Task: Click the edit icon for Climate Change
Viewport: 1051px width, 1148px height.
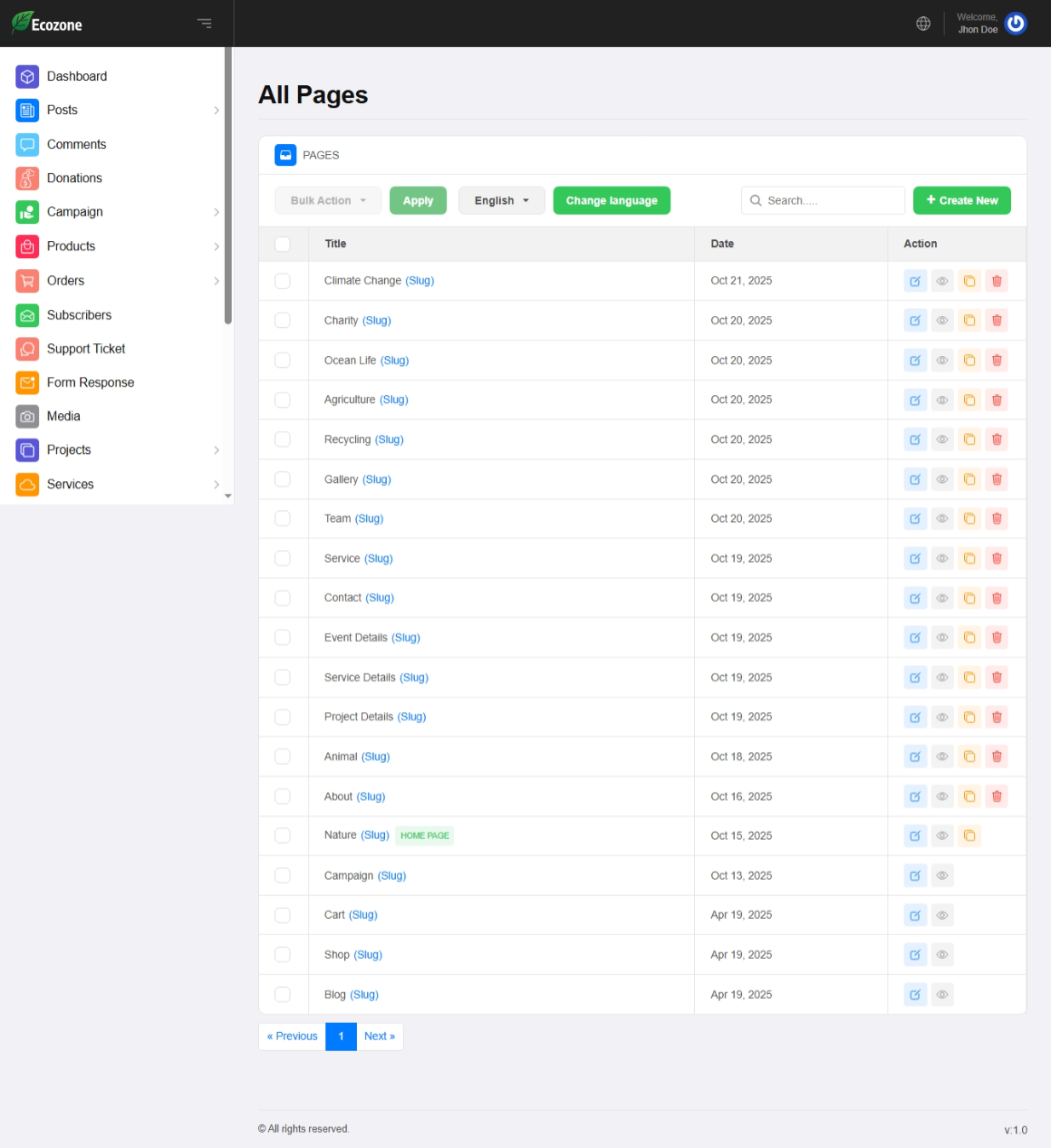Action: coord(915,281)
